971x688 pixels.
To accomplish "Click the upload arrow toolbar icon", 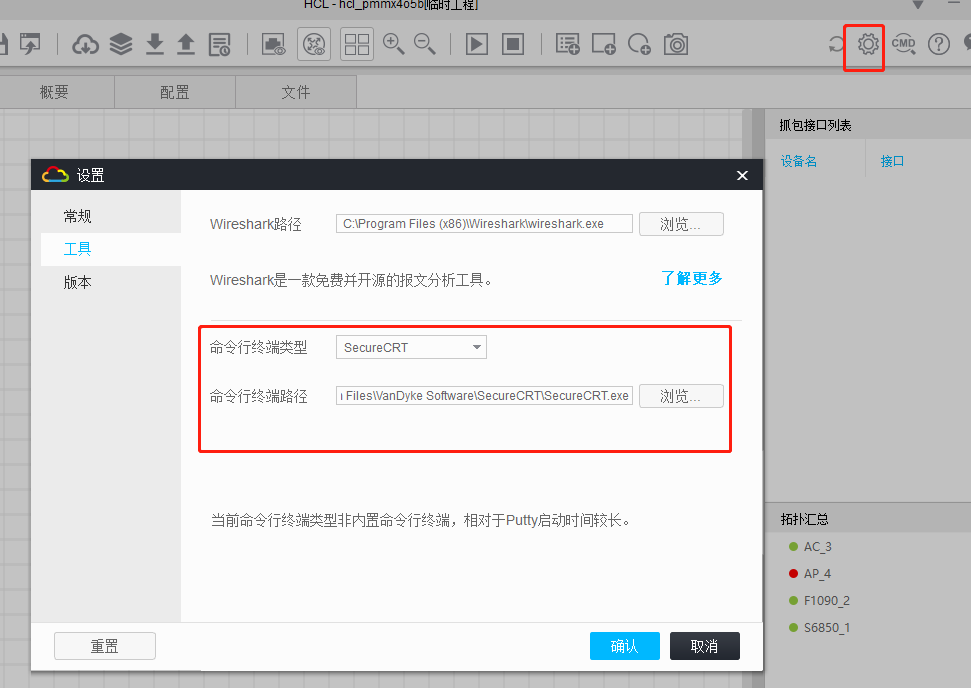I will (x=186, y=45).
